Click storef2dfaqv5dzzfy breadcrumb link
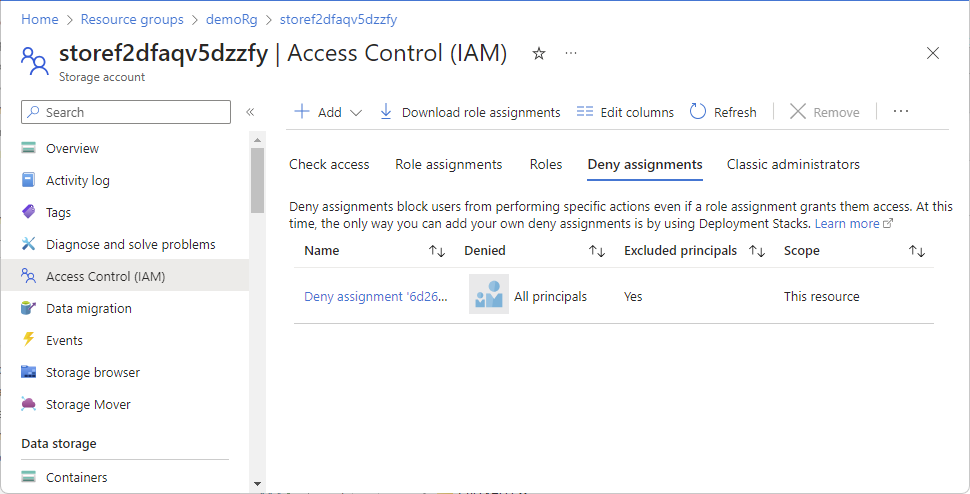This screenshot has width=970, height=494. pyautogui.click(x=338, y=20)
